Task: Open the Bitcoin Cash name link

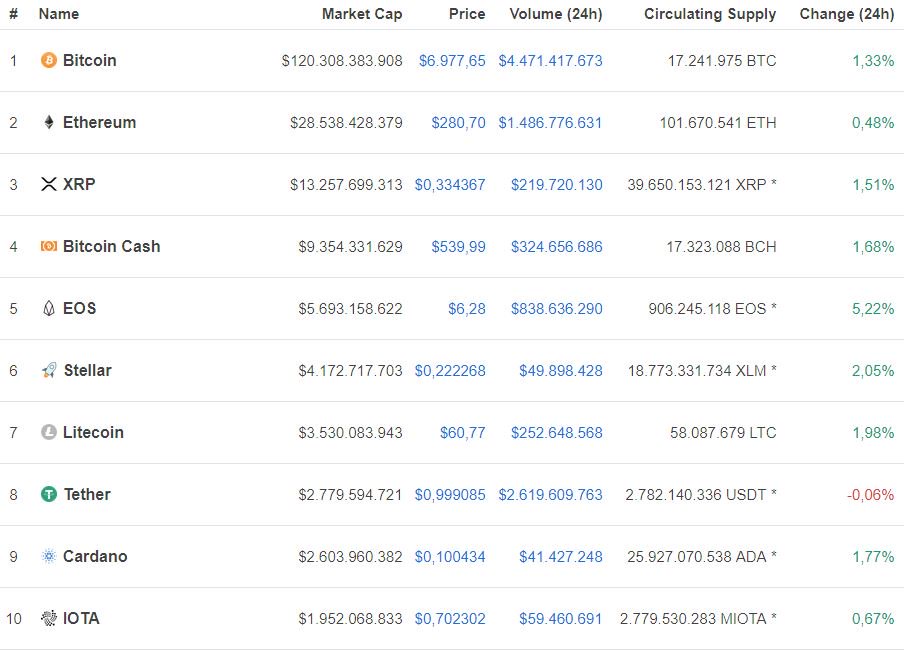Action: (111, 246)
